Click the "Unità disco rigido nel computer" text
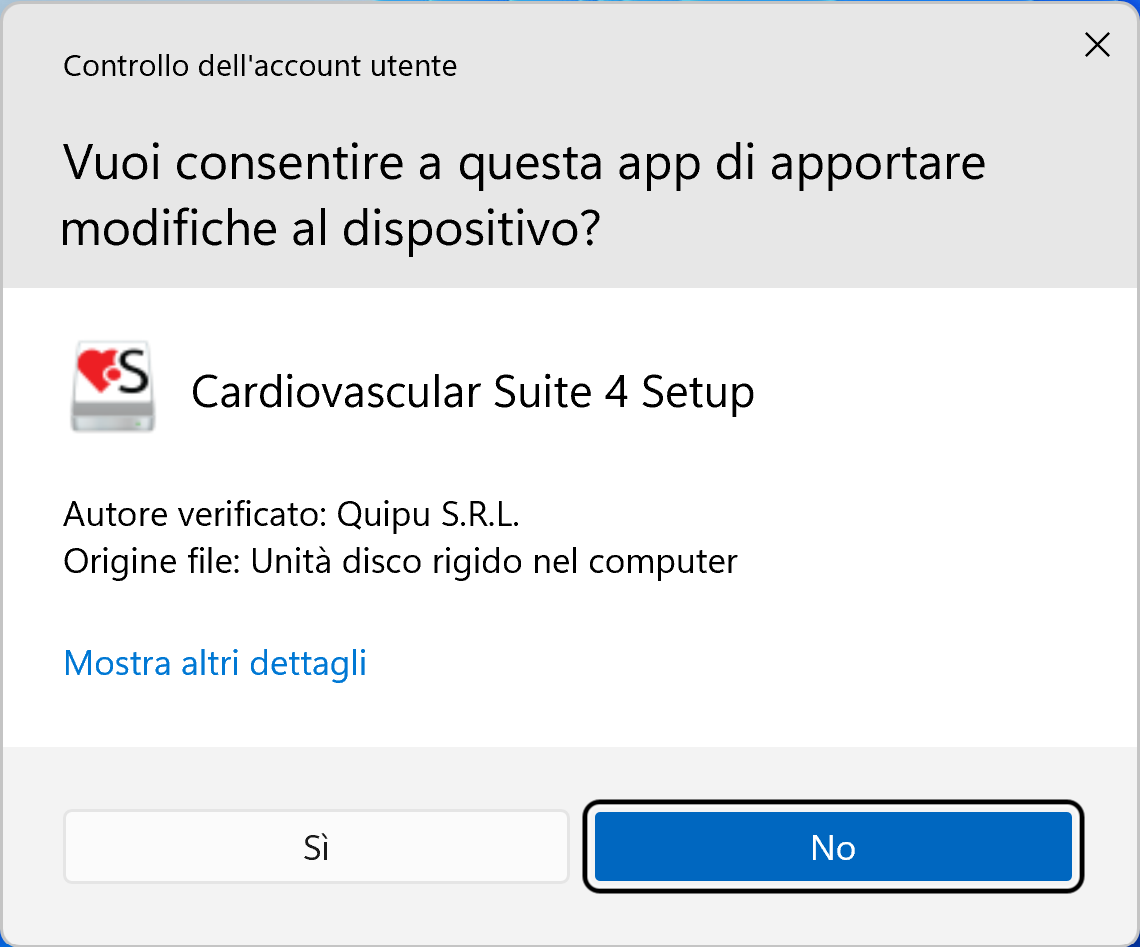The width and height of the screenshot is (1140, 947). pos(494,561)
